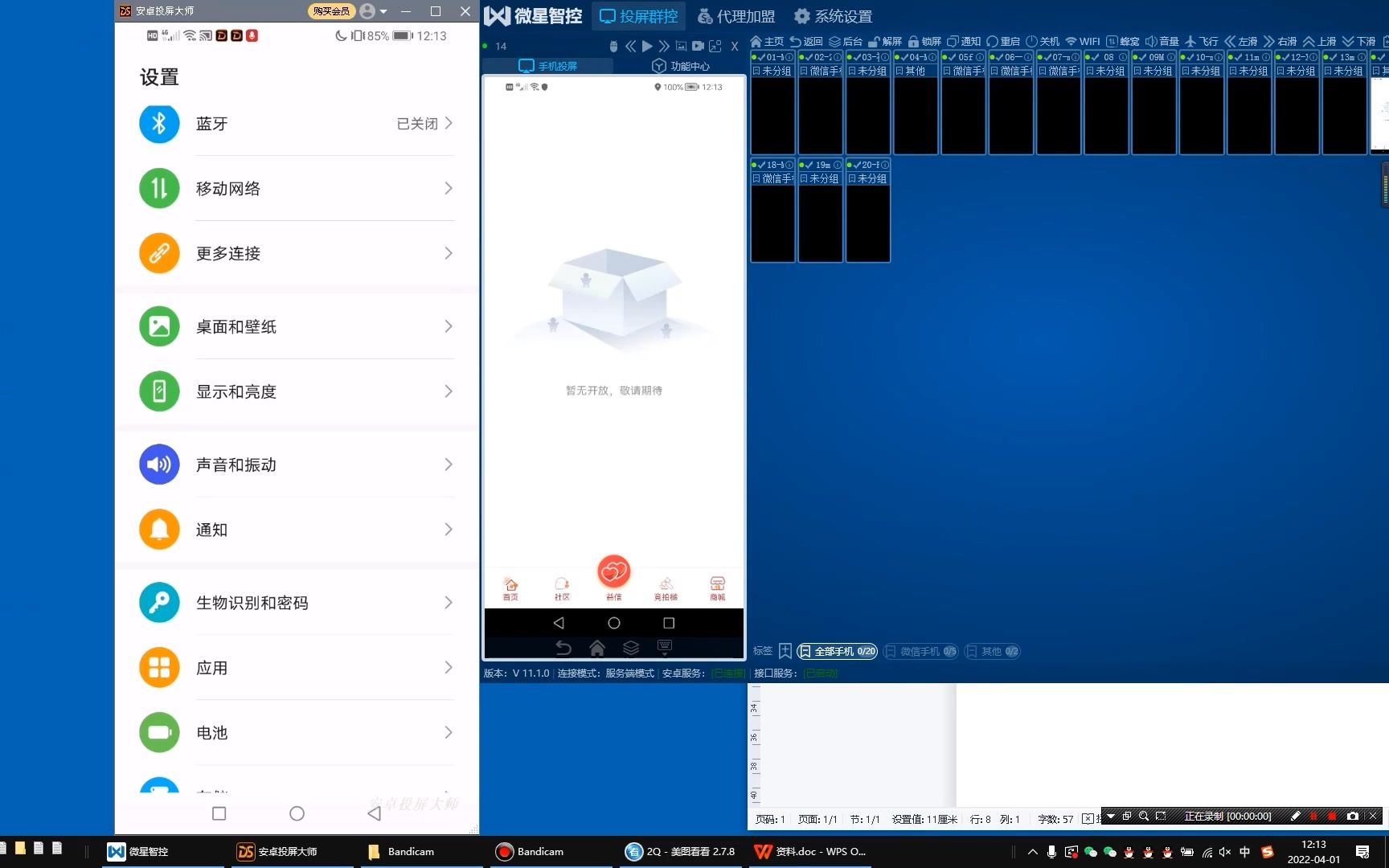Toggle the checkmark on device 18 tile
This screenshot has height=868, width=1389.
tap(761, 165)
